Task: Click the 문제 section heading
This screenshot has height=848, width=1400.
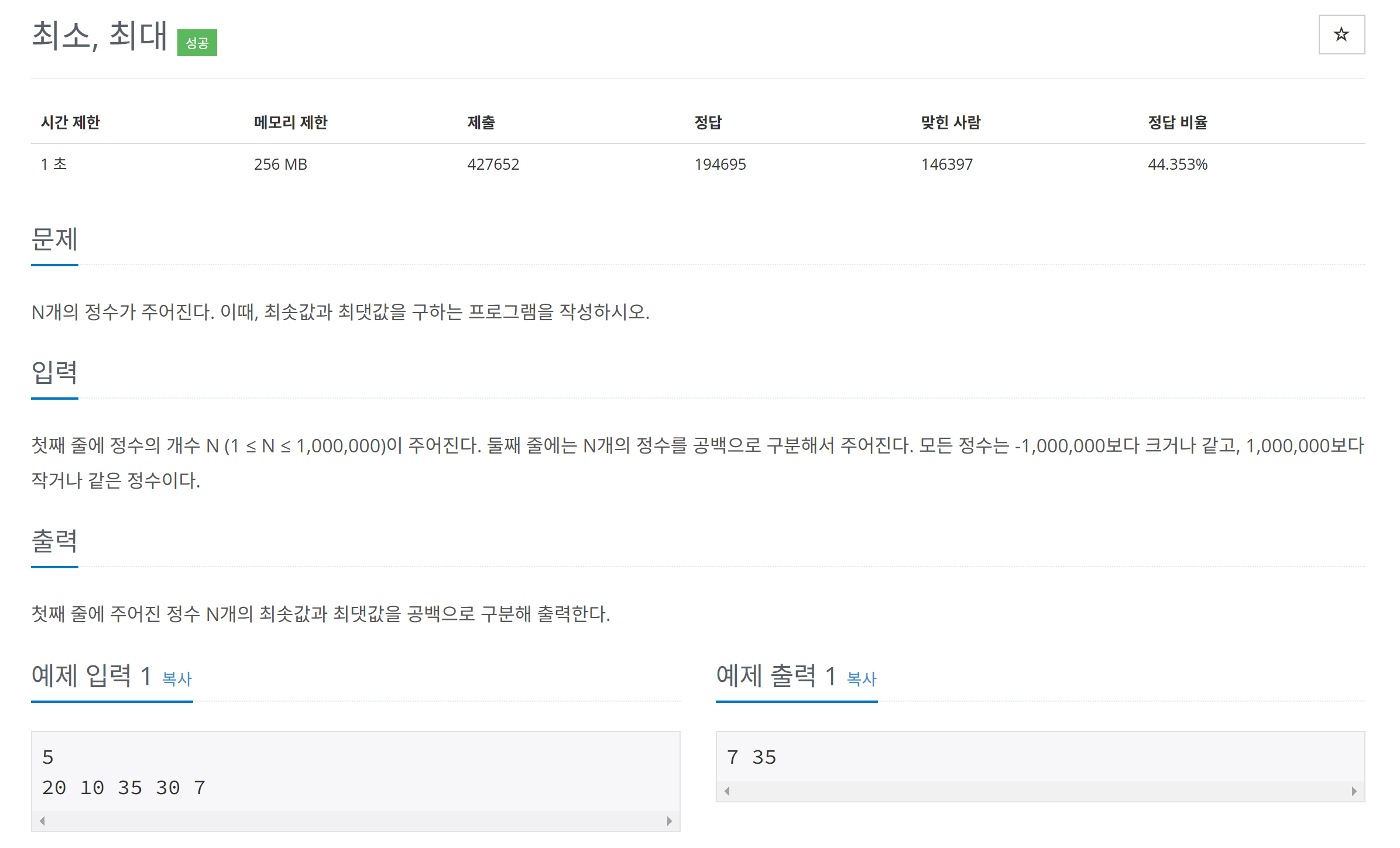Action: click(x=54, y=239)
